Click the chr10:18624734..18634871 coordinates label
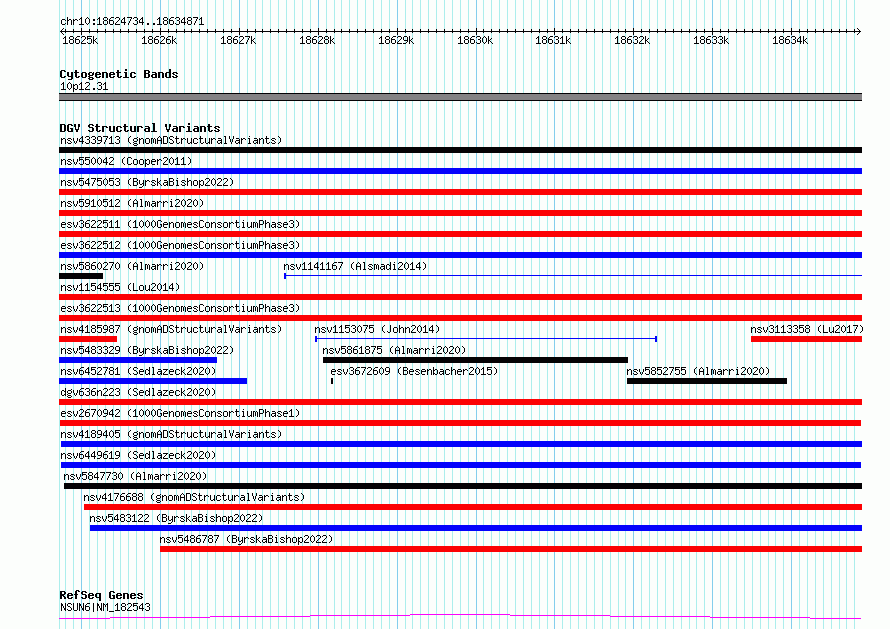Viewport: 890px width, 629px height. pos(132,21)
